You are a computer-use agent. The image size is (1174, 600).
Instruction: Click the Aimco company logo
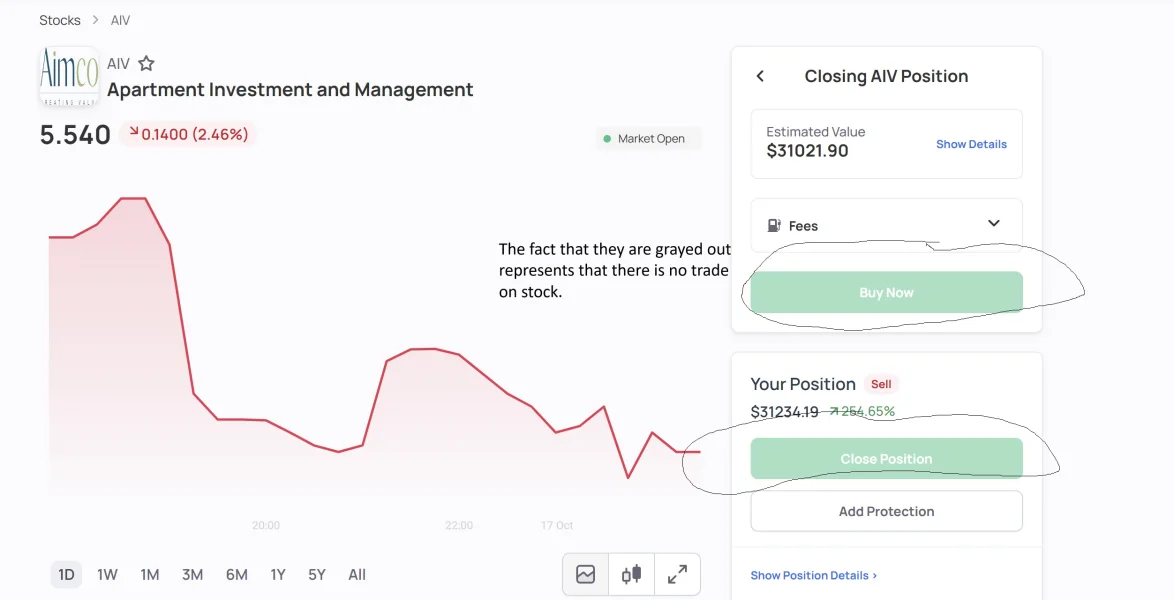[x=69, y=75]
